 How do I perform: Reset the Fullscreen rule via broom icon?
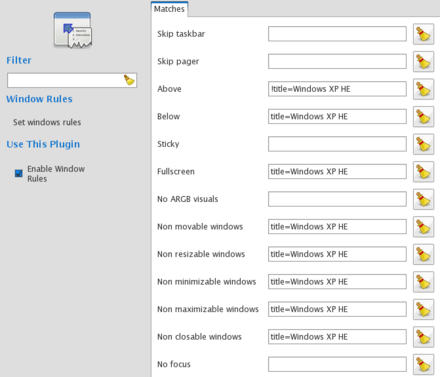tap(423, 172)
